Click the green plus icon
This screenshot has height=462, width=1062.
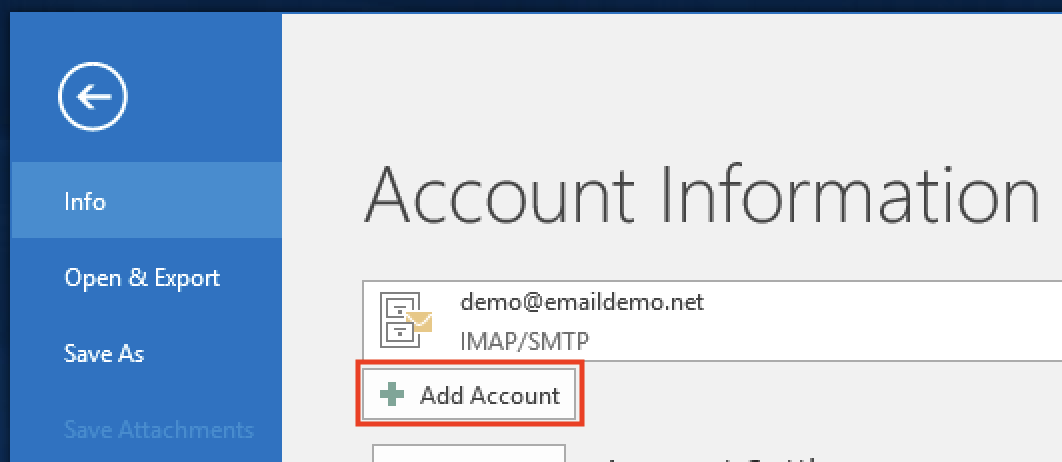tap(391, 394)
